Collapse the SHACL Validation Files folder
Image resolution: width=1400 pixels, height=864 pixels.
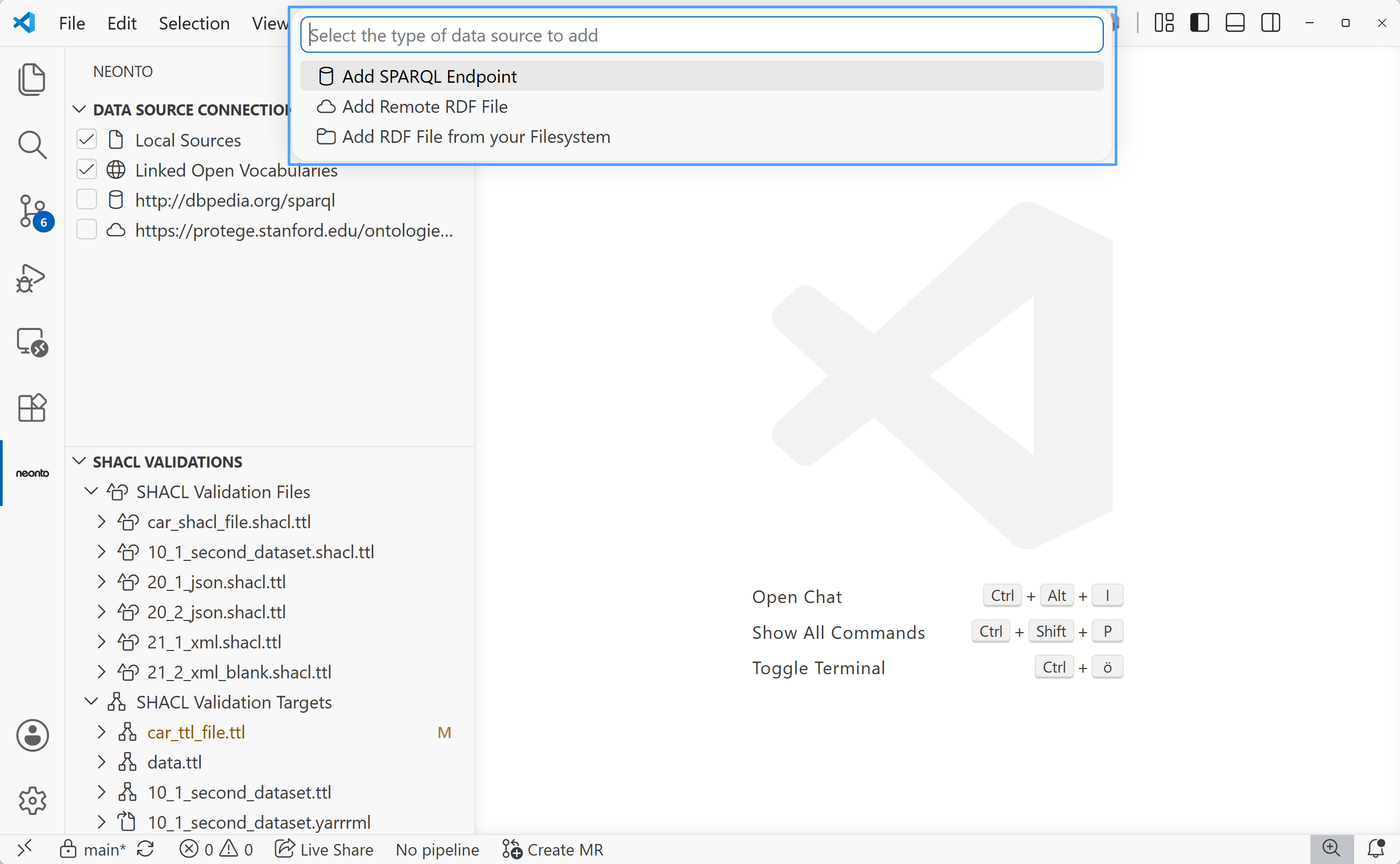pyautogui.click(x=91, y=491)
